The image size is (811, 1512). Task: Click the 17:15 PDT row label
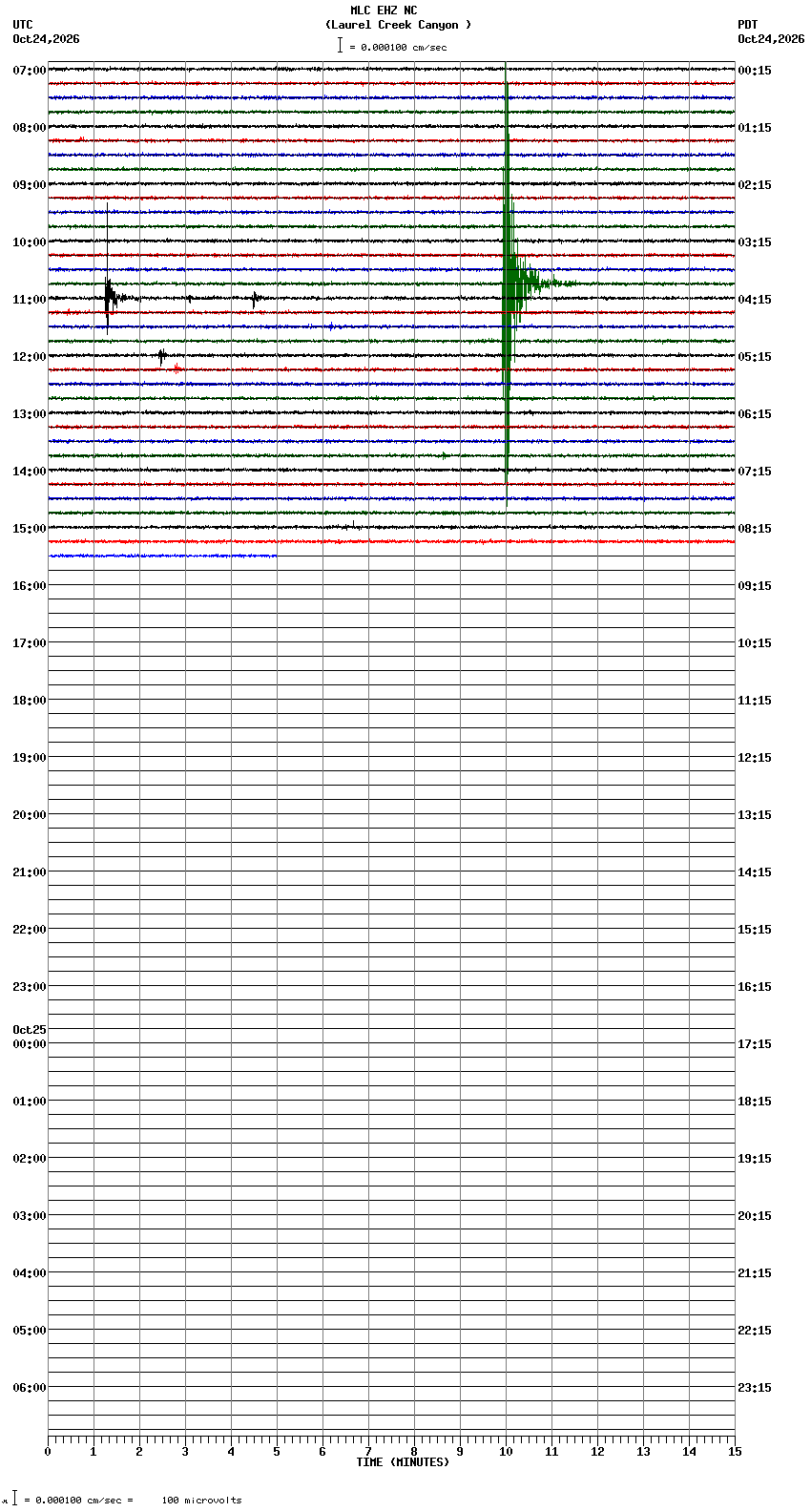coord(755,1044)
